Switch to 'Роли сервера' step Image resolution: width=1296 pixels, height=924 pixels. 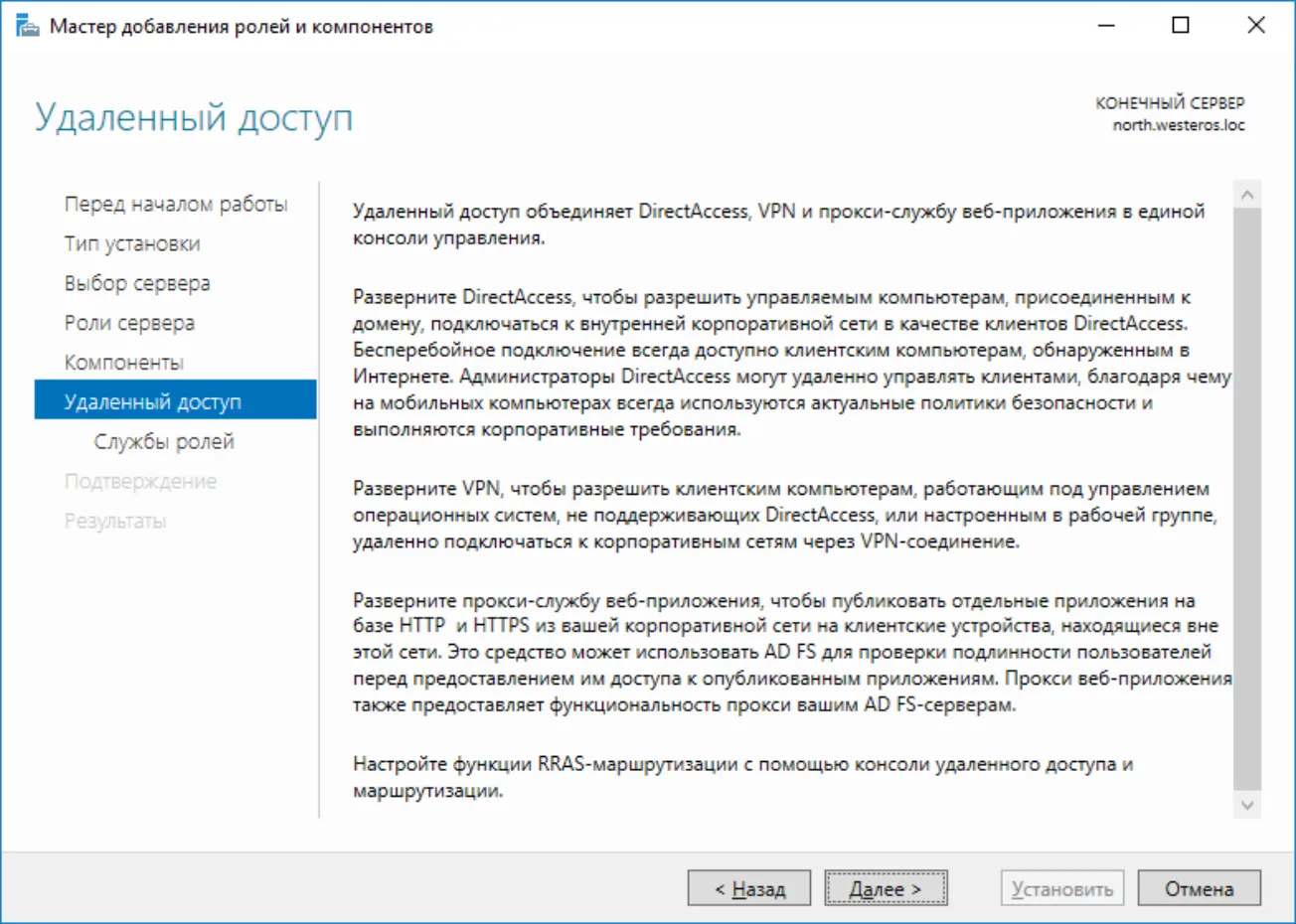[129, 323]
